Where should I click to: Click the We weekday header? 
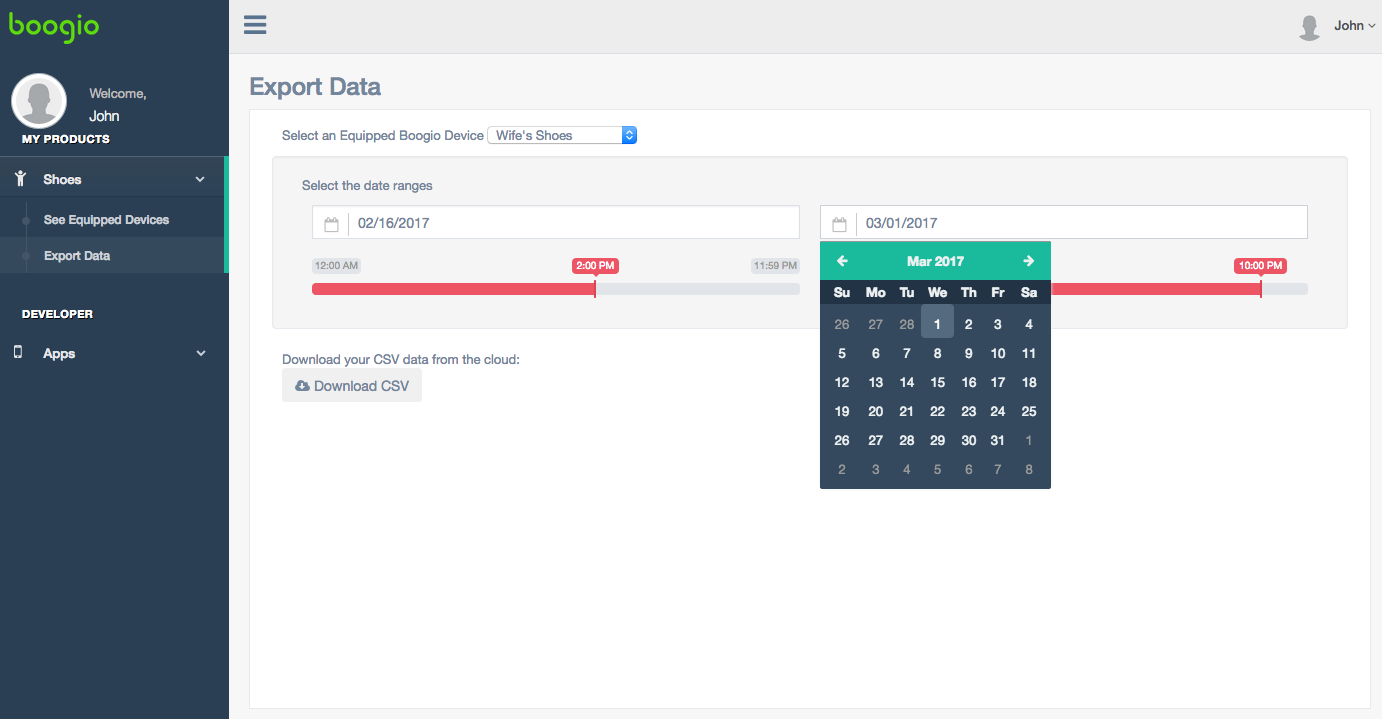937,292
